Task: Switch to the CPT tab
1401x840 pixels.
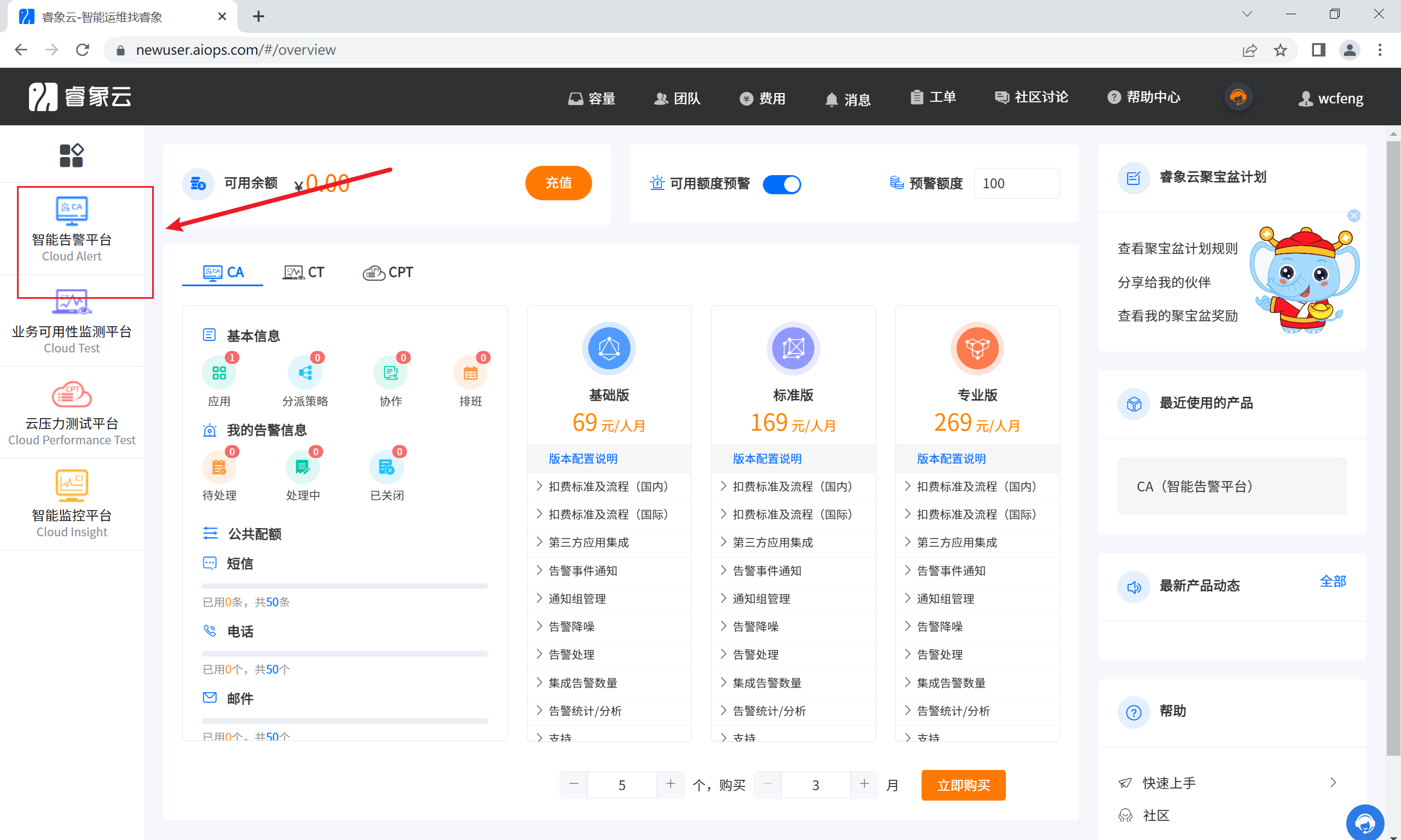Action: click(388, 273)
